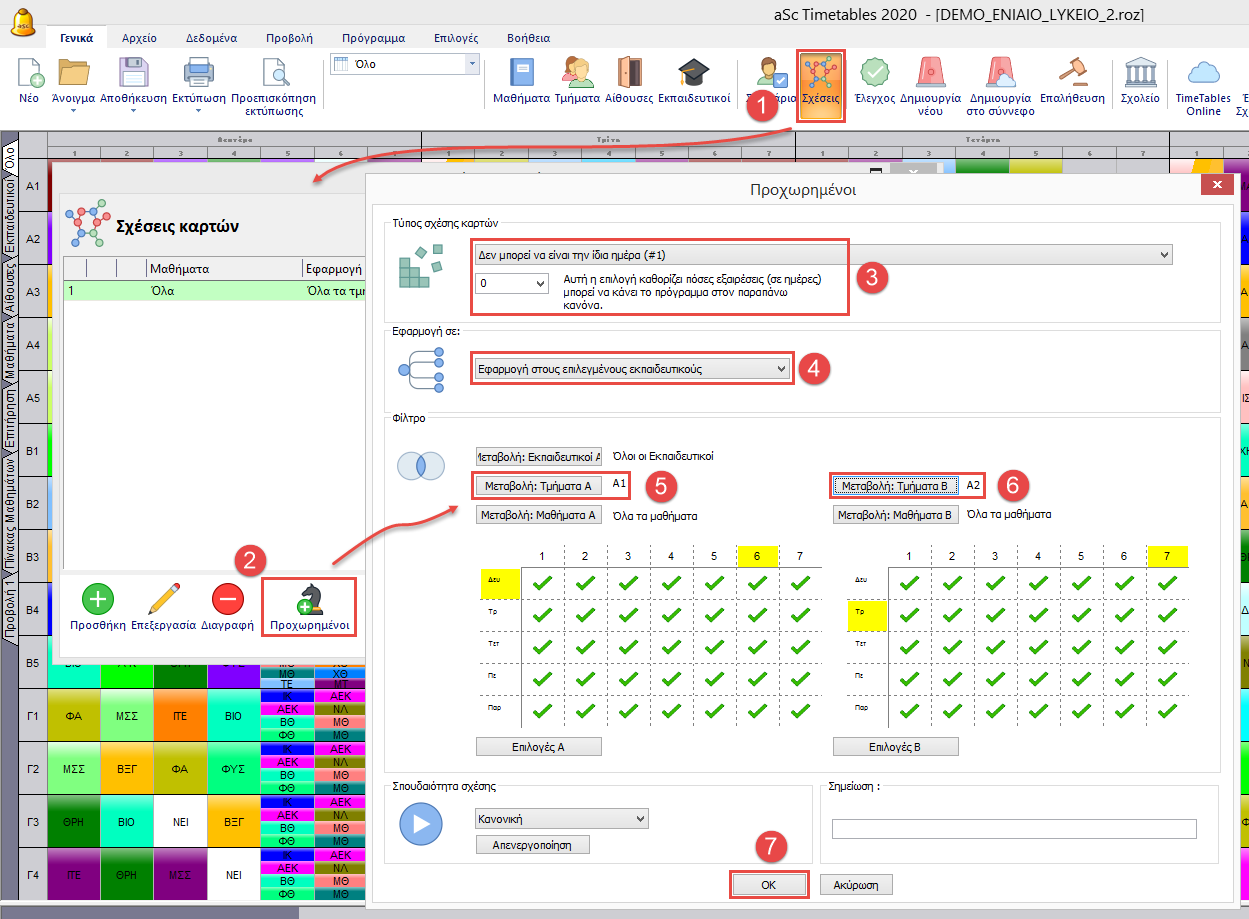Open Εκπαιδευτικοί (Teachers) graduation cap icon
This screenshot has height=919, width=1249.
click(x=693, y=76)
